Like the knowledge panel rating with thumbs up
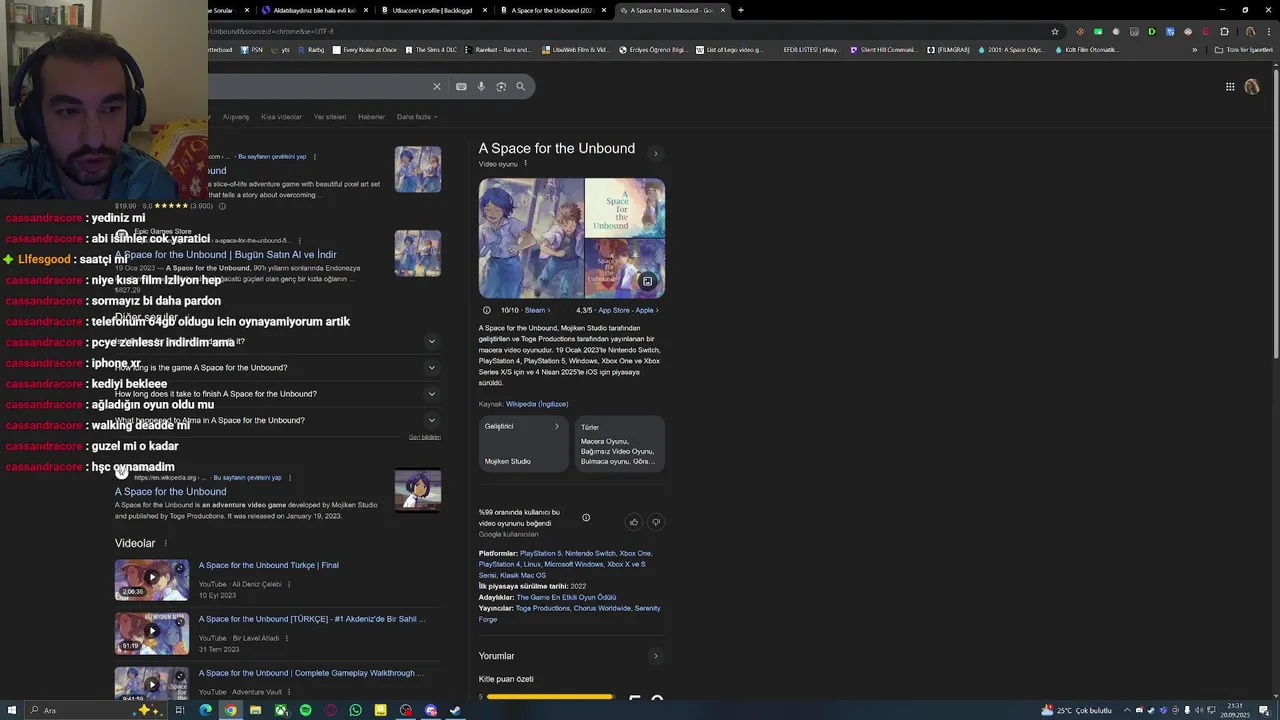1280x720 pixels. (633, 522)
